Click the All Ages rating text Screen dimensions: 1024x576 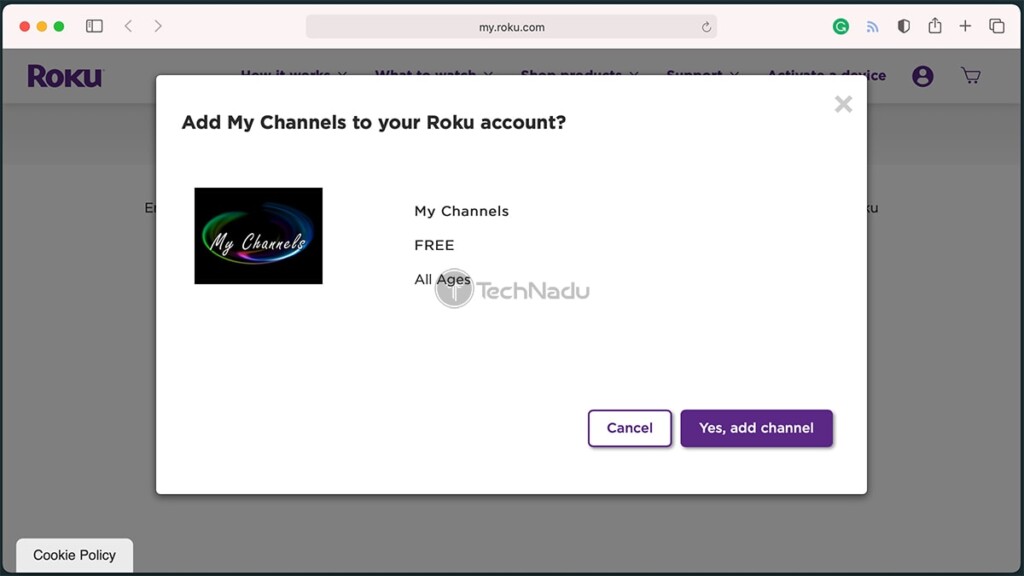pos(442,280)
